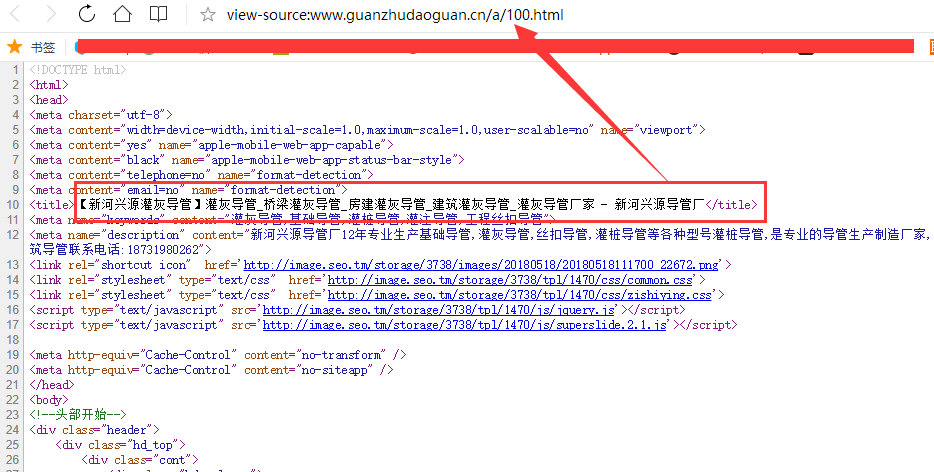Click the browser forward arrow

51,14
